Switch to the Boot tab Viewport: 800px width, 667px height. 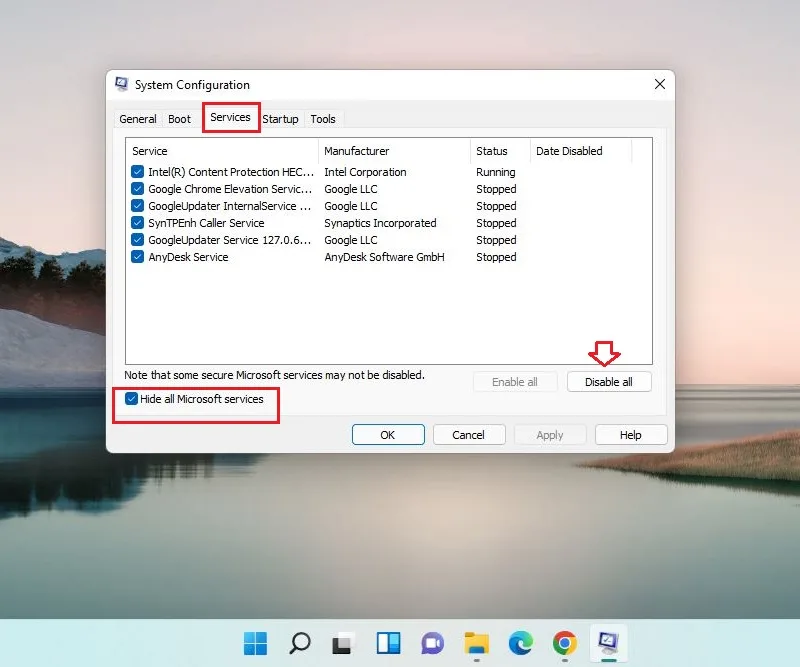179,119
